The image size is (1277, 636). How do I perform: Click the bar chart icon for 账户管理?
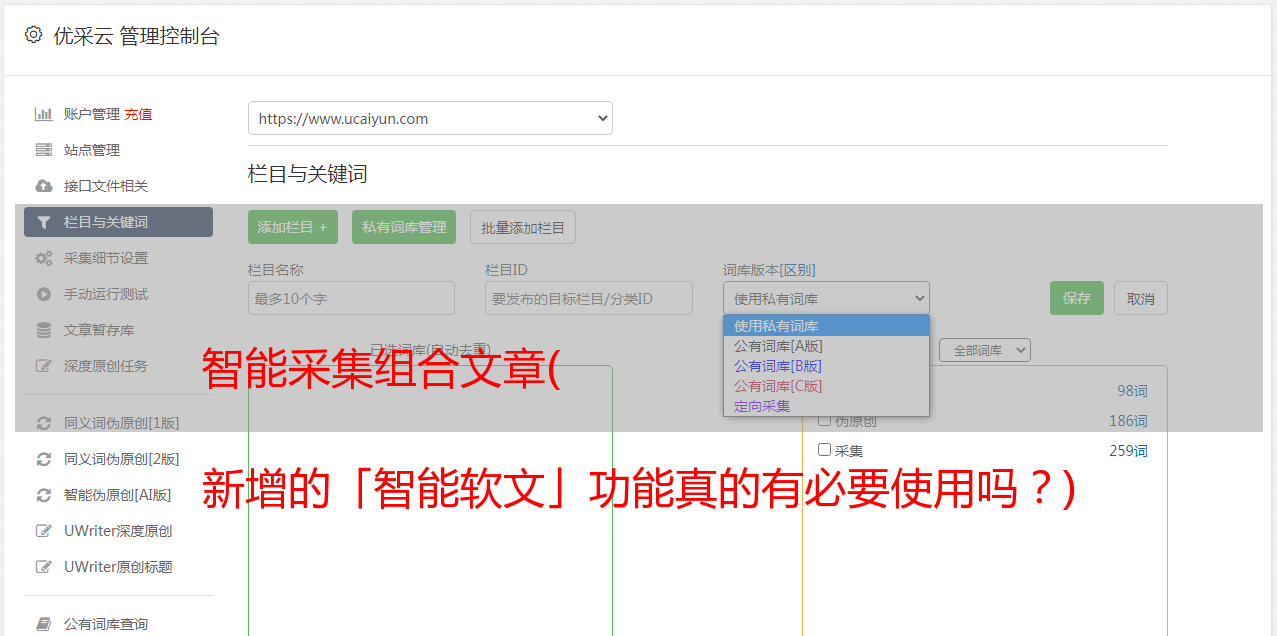(43, 114)
